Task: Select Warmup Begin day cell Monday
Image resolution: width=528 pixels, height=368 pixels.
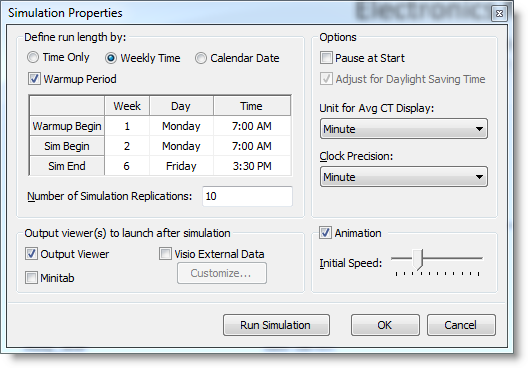Action: pos(181,126)
